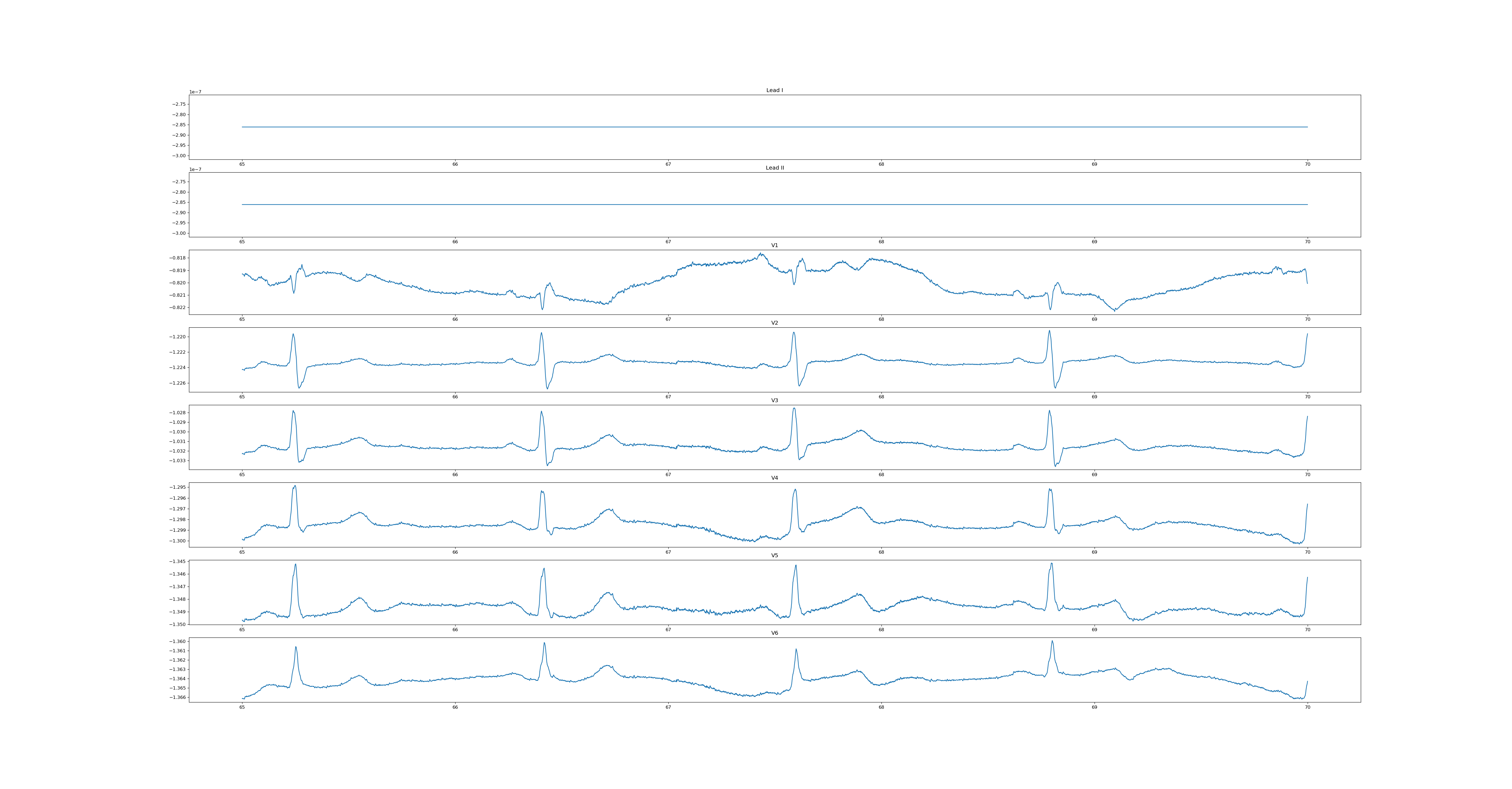Click the 65 x-axis tick below V3 plot

coord(242,474)
